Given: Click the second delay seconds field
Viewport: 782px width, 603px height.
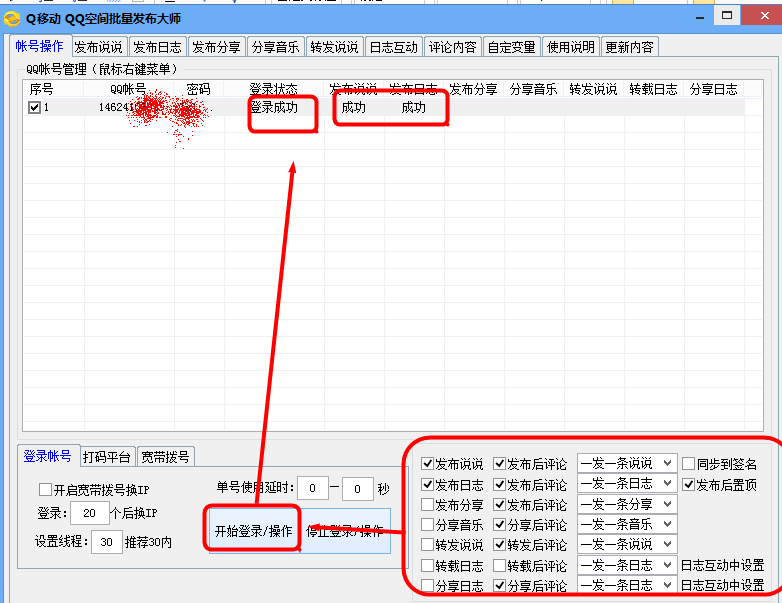Looking at the screenshot, I should tap(358, 488).
